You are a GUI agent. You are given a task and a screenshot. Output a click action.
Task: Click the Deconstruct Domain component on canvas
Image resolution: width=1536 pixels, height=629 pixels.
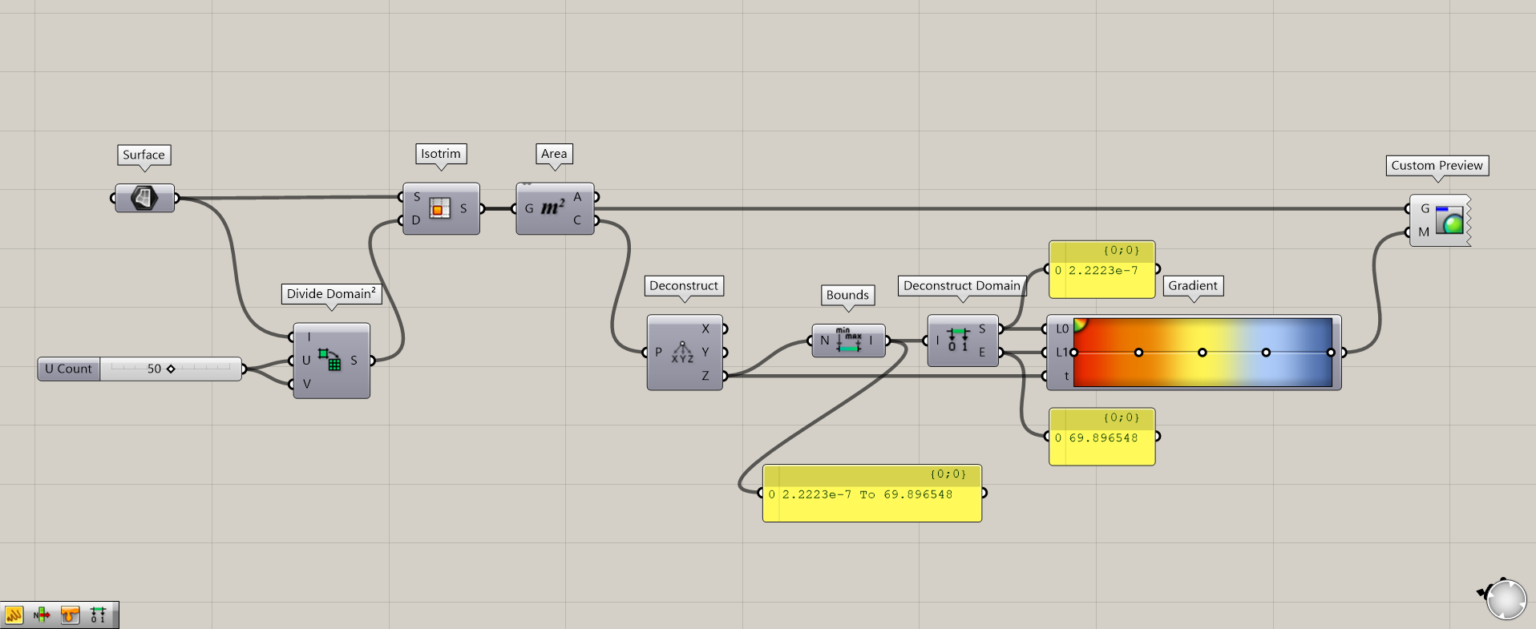(x=960, y=340)
